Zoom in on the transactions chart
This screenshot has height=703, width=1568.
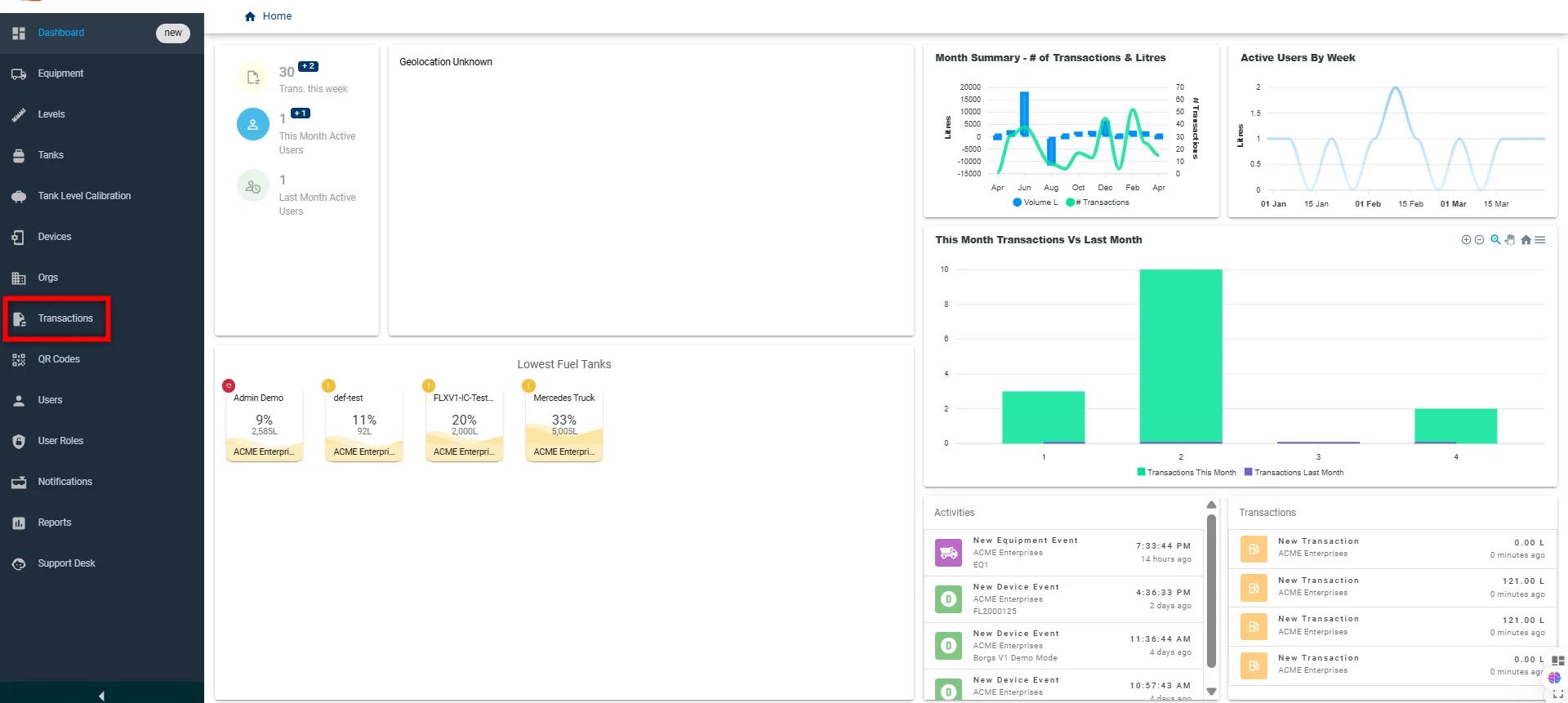1466,240
